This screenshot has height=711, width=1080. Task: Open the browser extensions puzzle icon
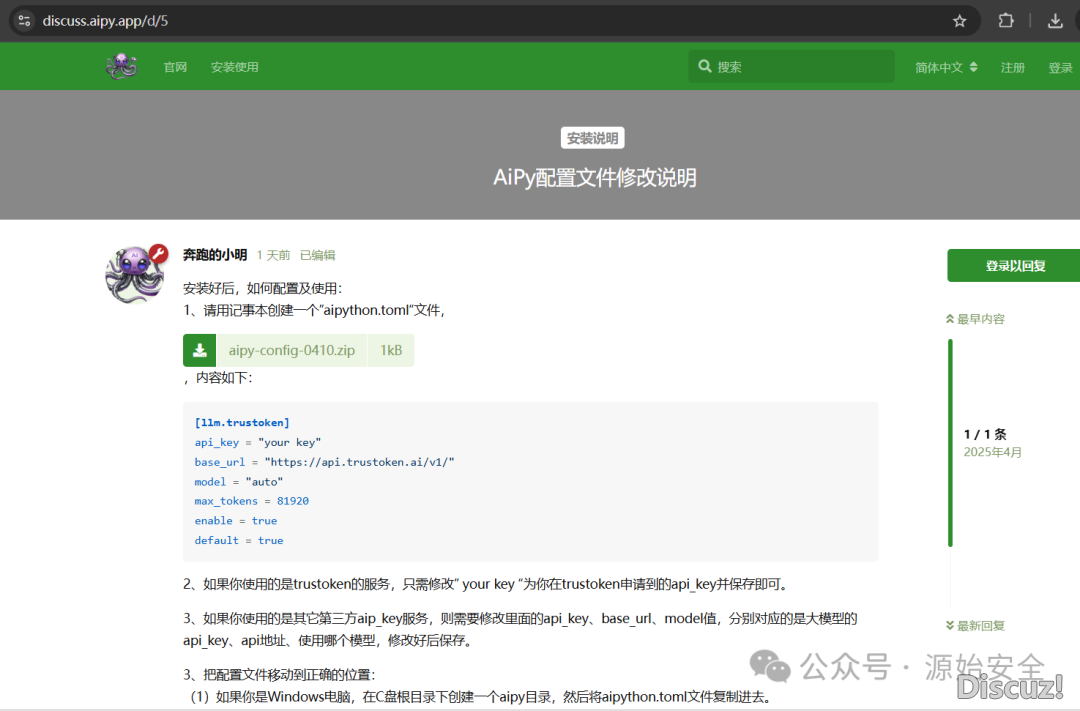[1006, 21]
